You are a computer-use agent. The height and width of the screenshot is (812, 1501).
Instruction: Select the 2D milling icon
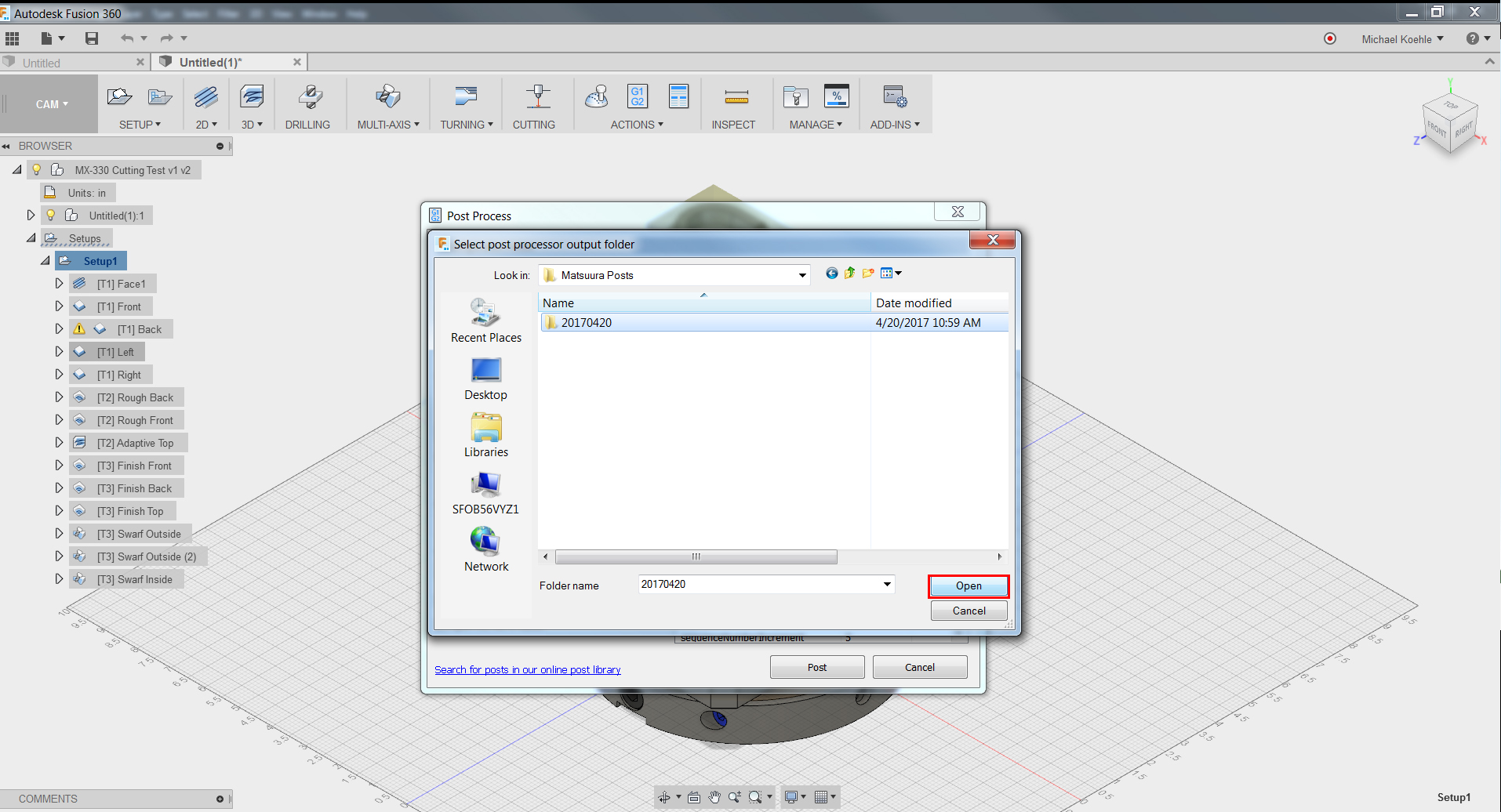pyautogui.click(x=206, y=96)
